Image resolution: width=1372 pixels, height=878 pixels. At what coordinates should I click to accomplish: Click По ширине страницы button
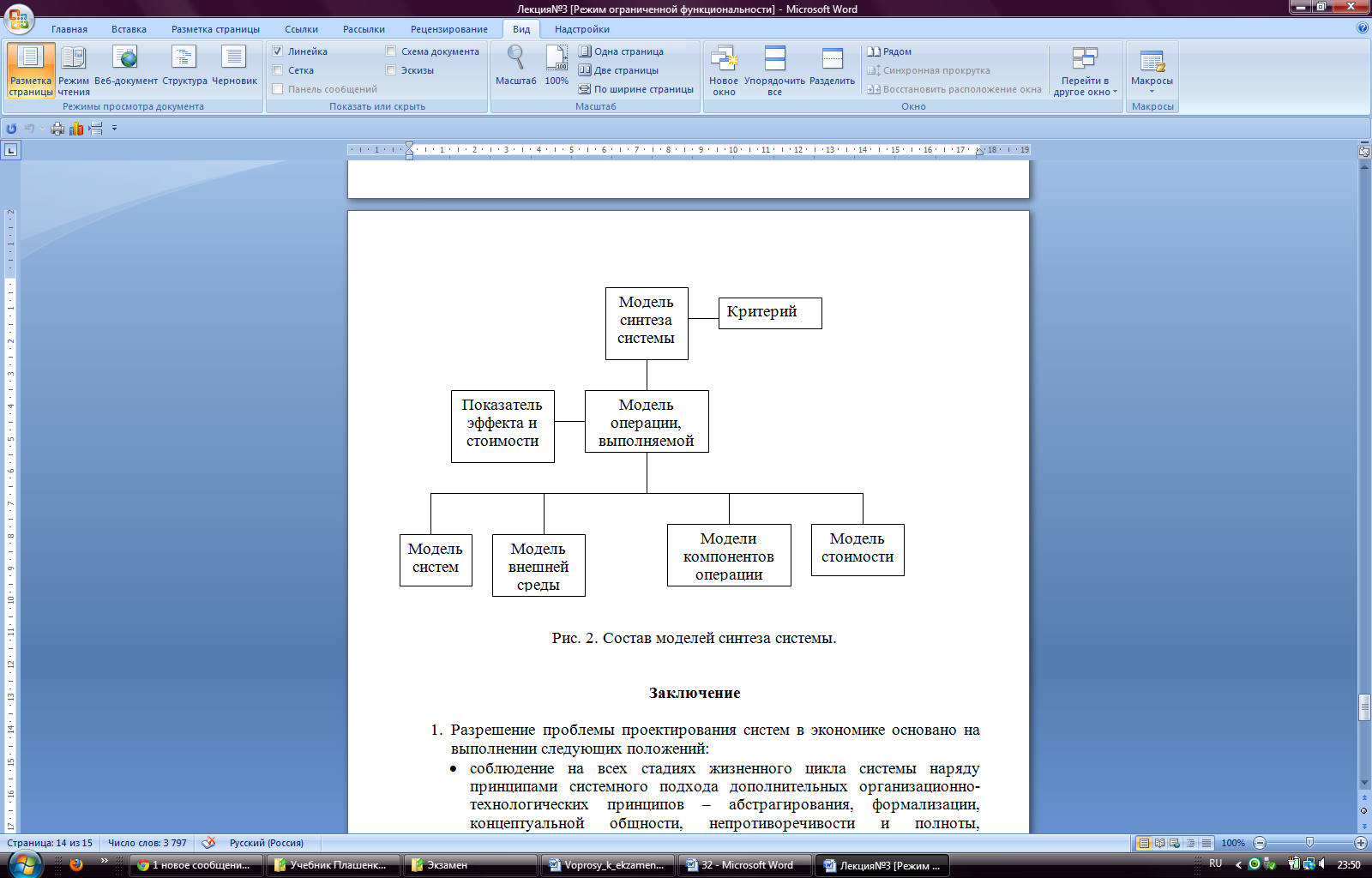coord(635,89)
